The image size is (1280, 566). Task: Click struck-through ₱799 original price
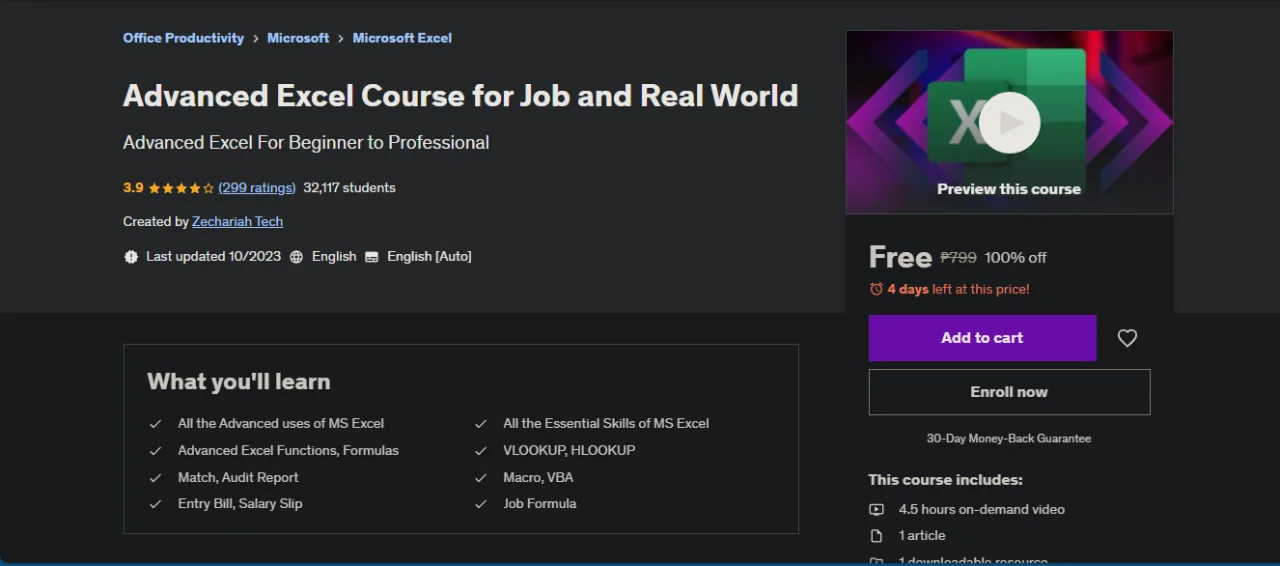958,258
